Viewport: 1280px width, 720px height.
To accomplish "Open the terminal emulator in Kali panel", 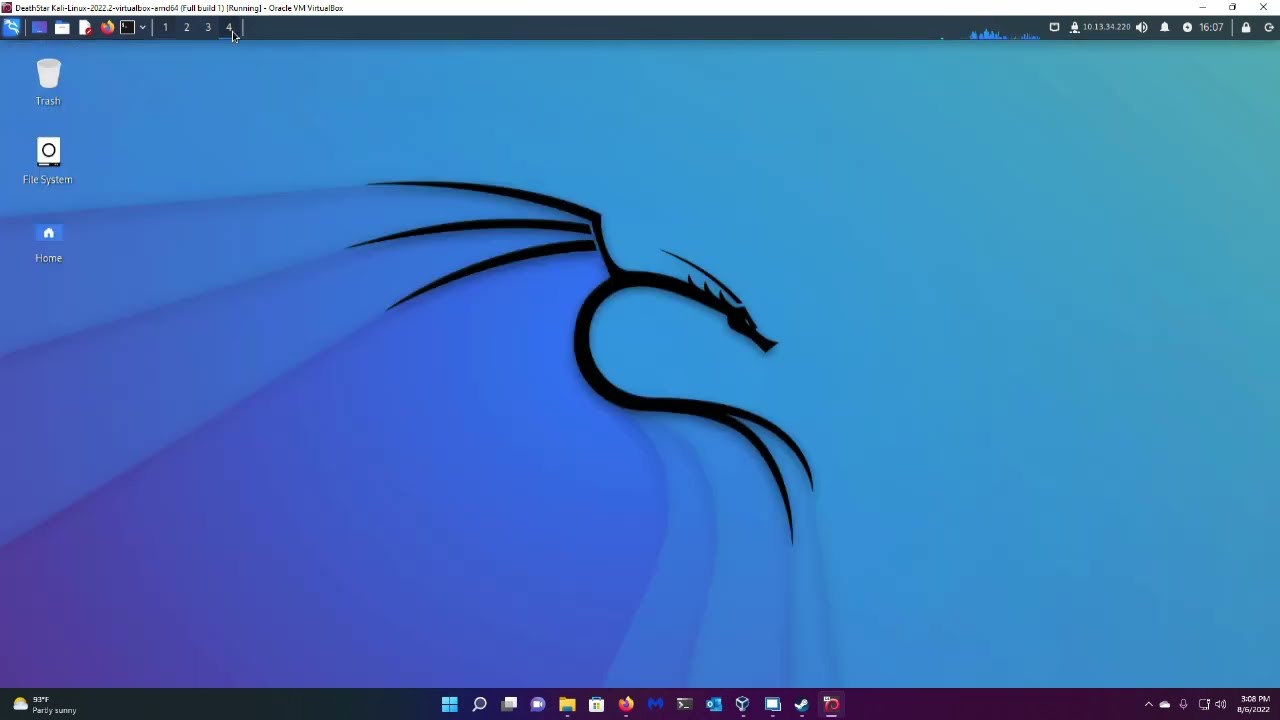I will [127, 28].
